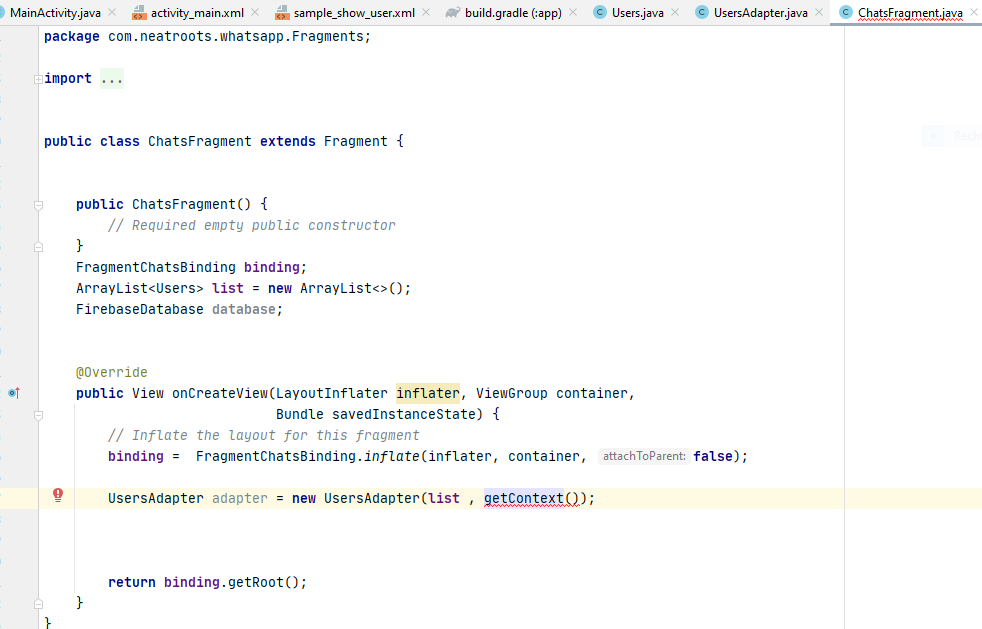Viewport: 982px width, 629px height.
Task: Click the highlighted inflater parameter
Action: click(428, 393)
